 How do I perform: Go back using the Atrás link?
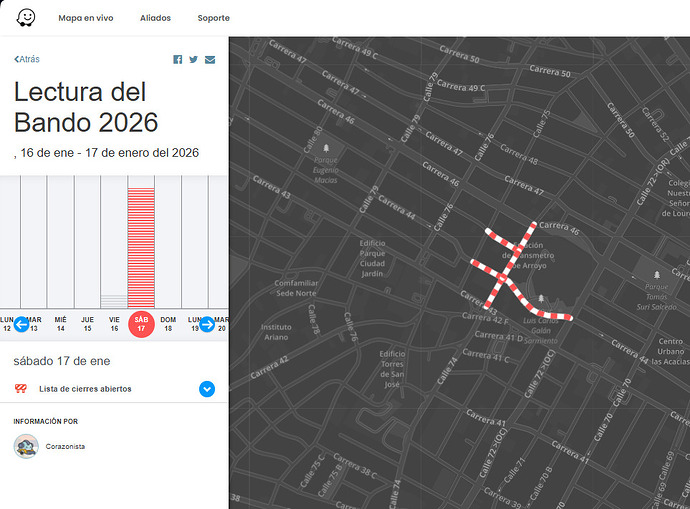click(27, 60)
